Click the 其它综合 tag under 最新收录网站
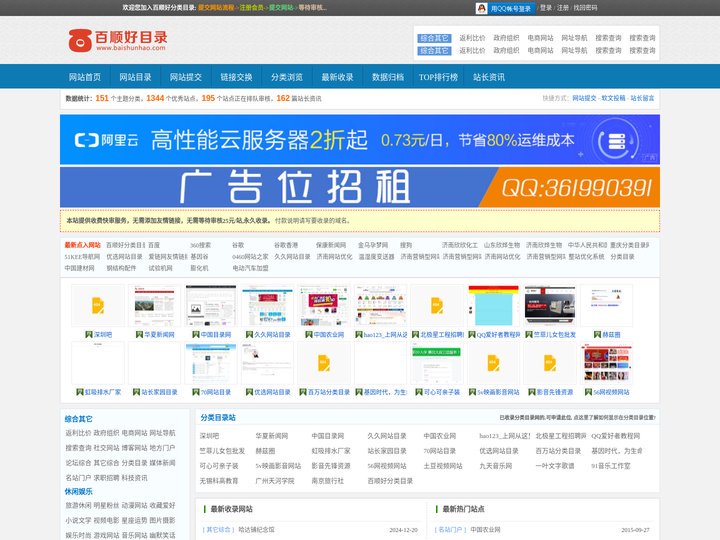The height and width of the screenshot is (540, 720). coord(219,529)
